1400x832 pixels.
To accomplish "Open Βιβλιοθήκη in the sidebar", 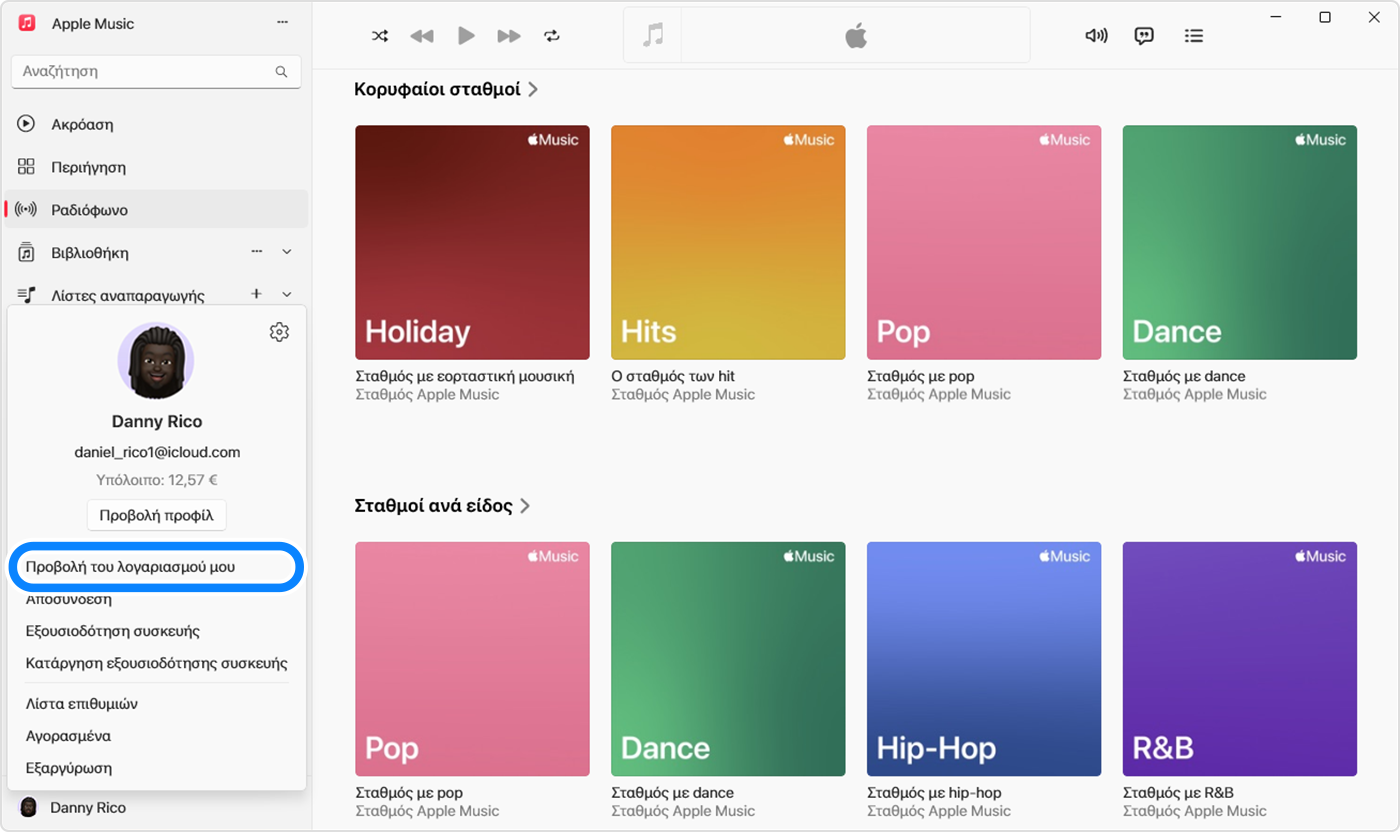I will tap(90, 253).
